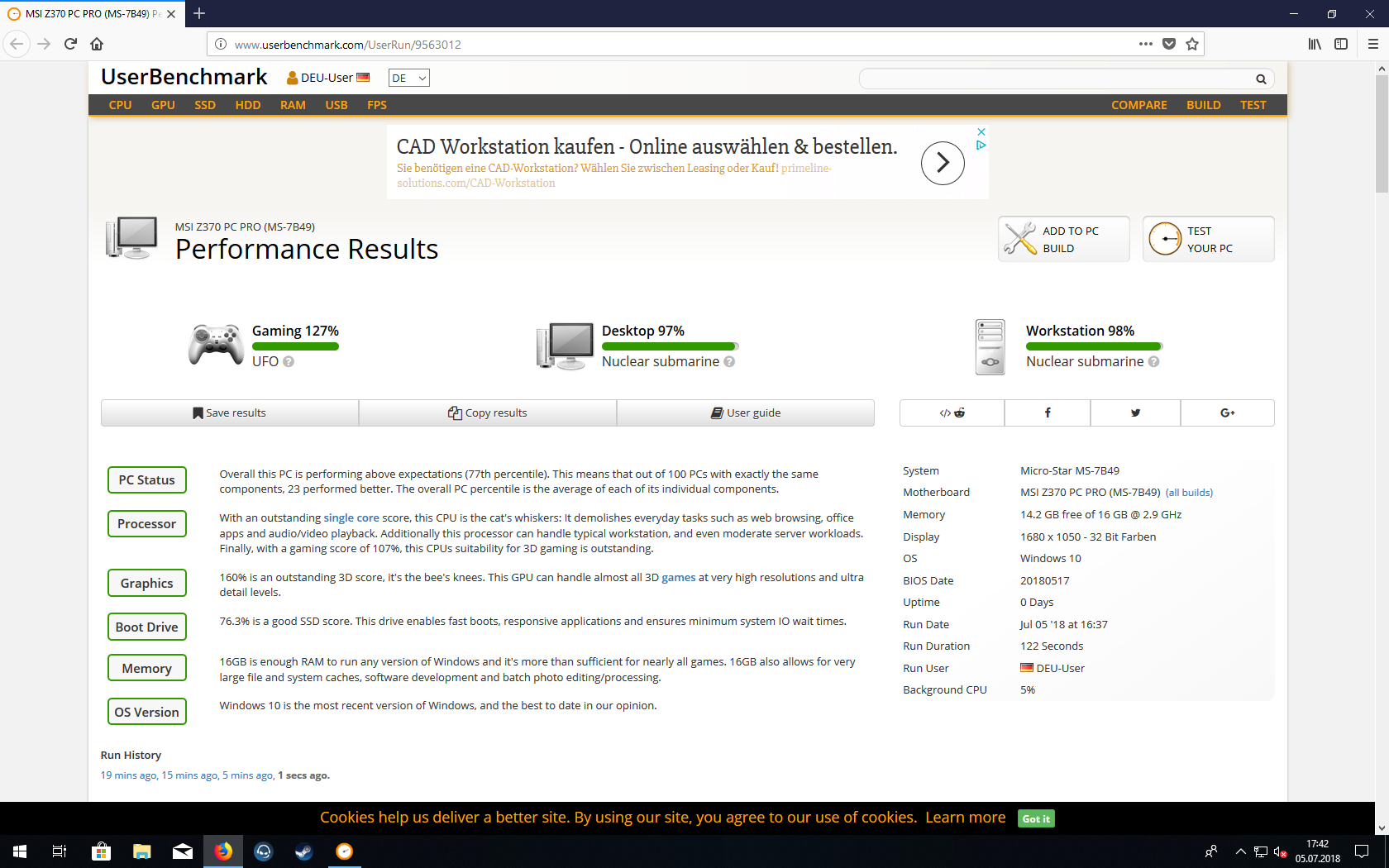The image size is (1389, 868).
Task: Share results on Facebook
Action: [x=1048, y=413]
